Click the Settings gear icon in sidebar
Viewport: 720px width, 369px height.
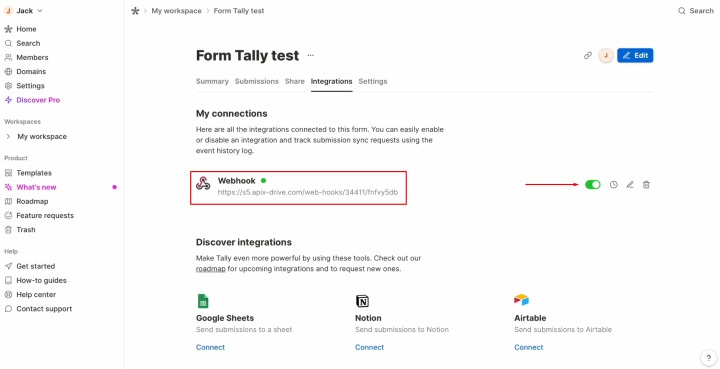click(8, 86)
